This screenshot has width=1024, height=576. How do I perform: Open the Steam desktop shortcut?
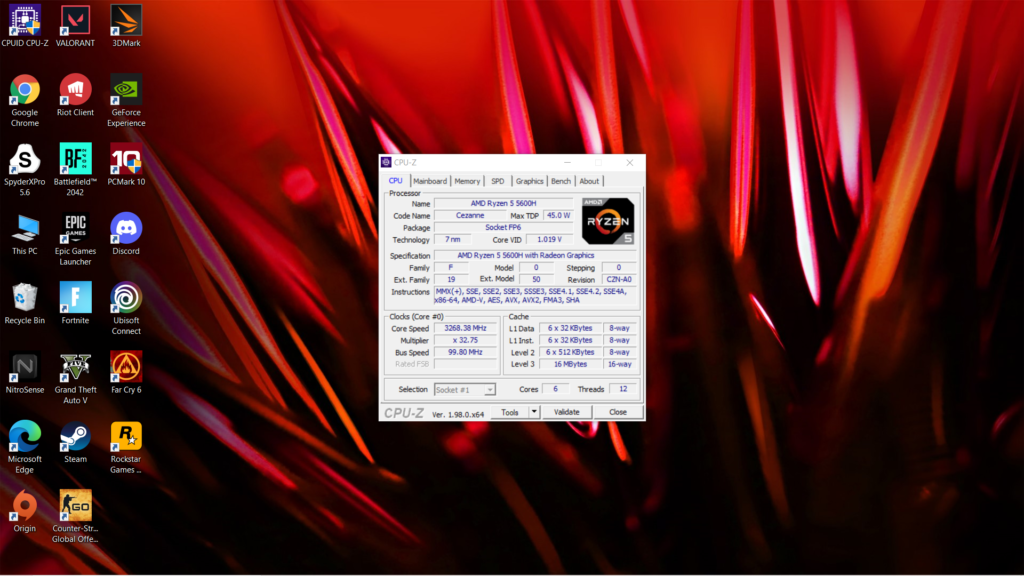click(75, 442)
